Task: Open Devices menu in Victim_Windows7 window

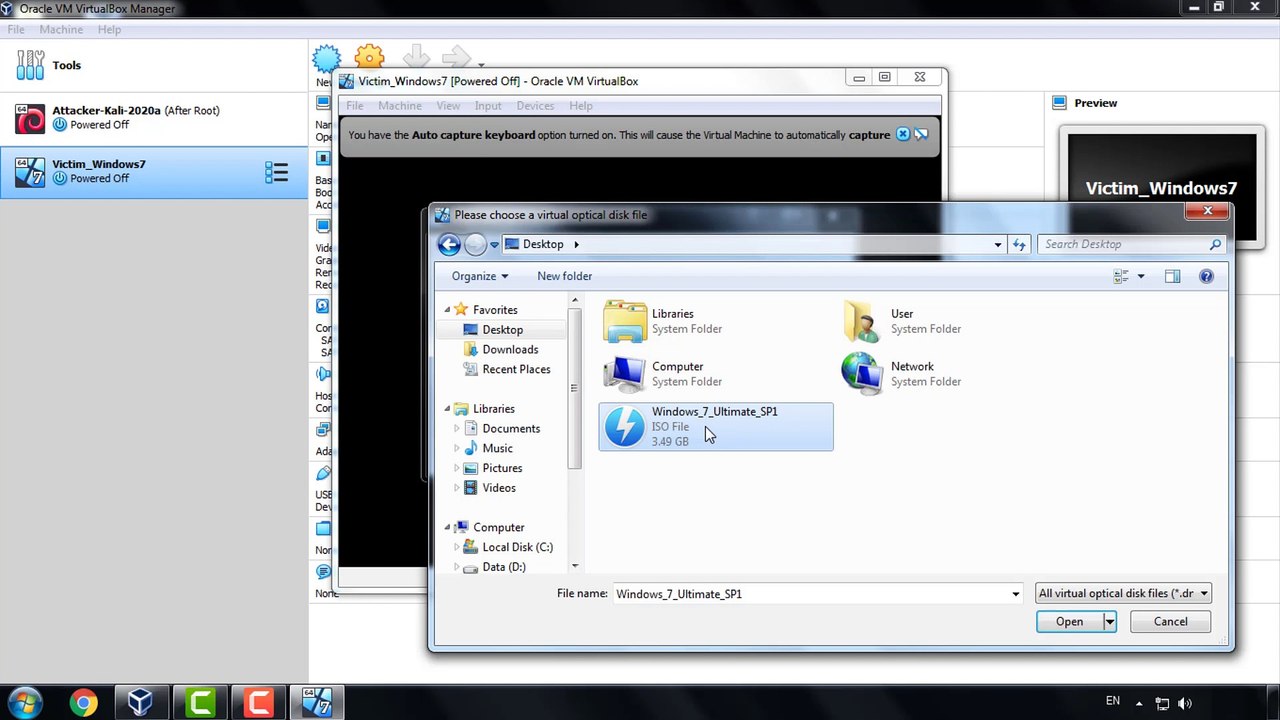Action: 535,106
